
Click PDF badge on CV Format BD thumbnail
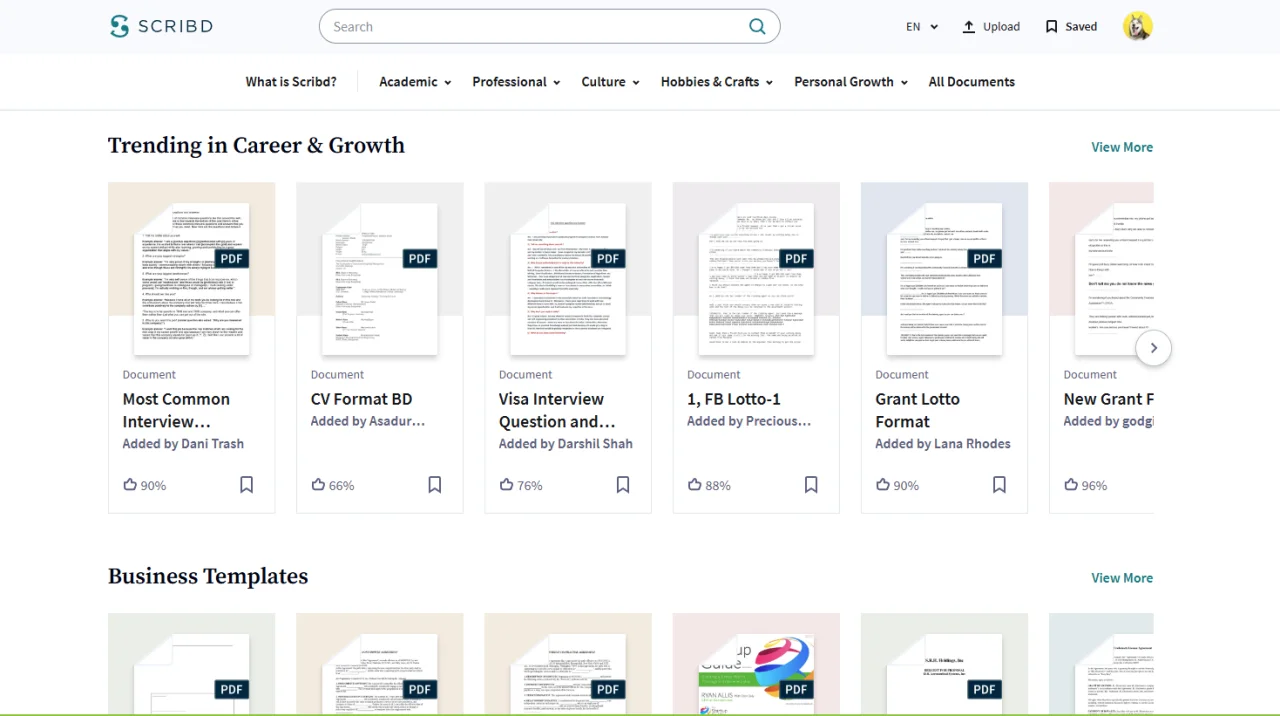(x=420, y=259)
